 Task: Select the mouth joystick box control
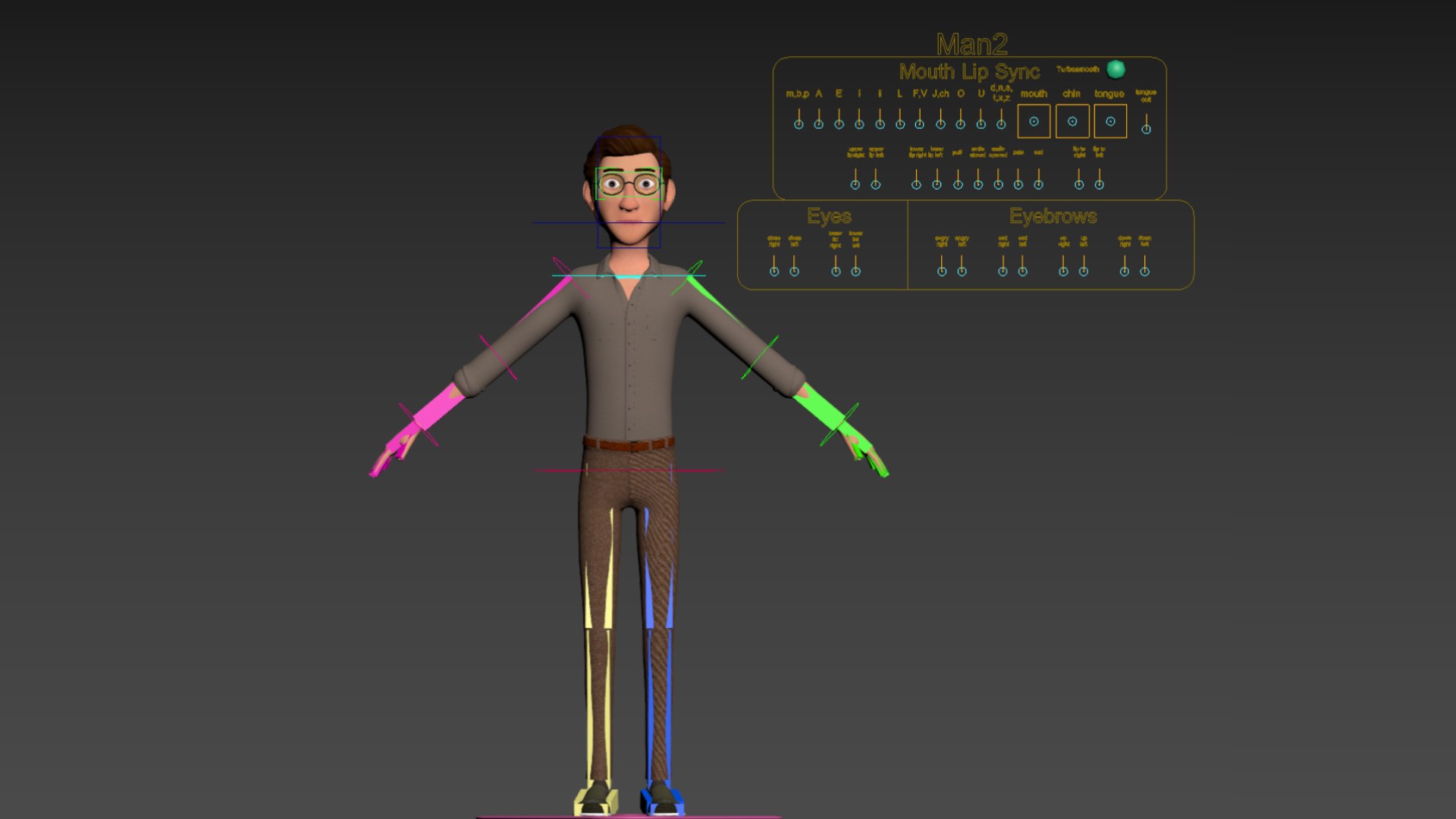coord(1034,121)
